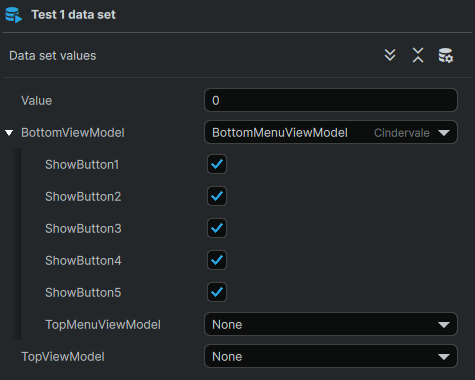
Task: Collapse the BottomViewModel tree node
Action: (x=9, y=133)
